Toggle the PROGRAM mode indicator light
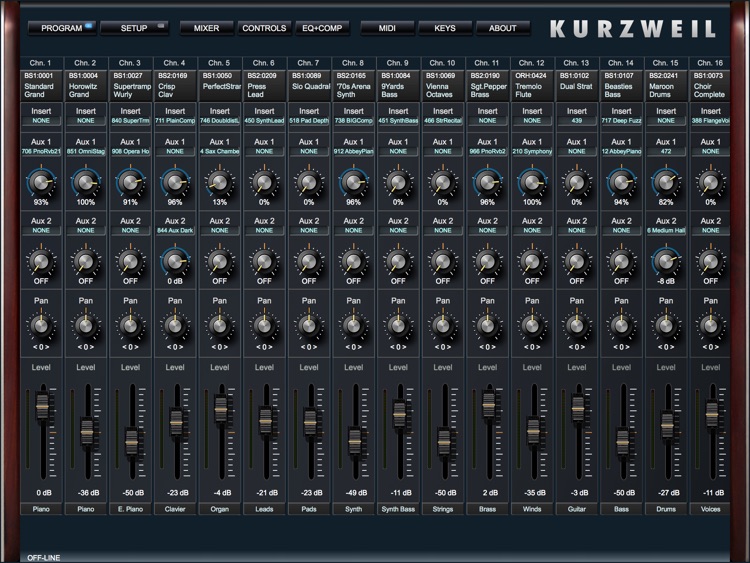 pos(88,25)
